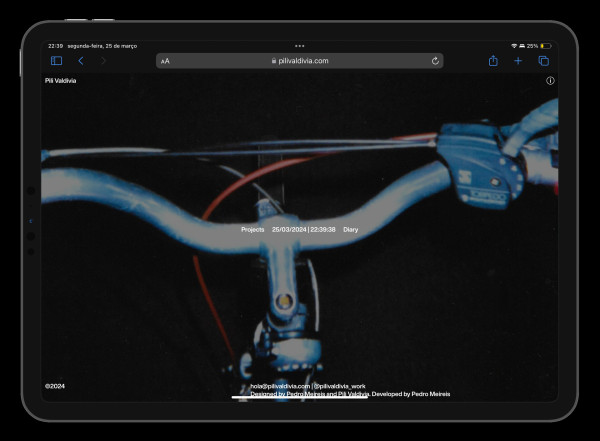
Task: Tap the forward navigation arrow
Action: click(103, 61)
